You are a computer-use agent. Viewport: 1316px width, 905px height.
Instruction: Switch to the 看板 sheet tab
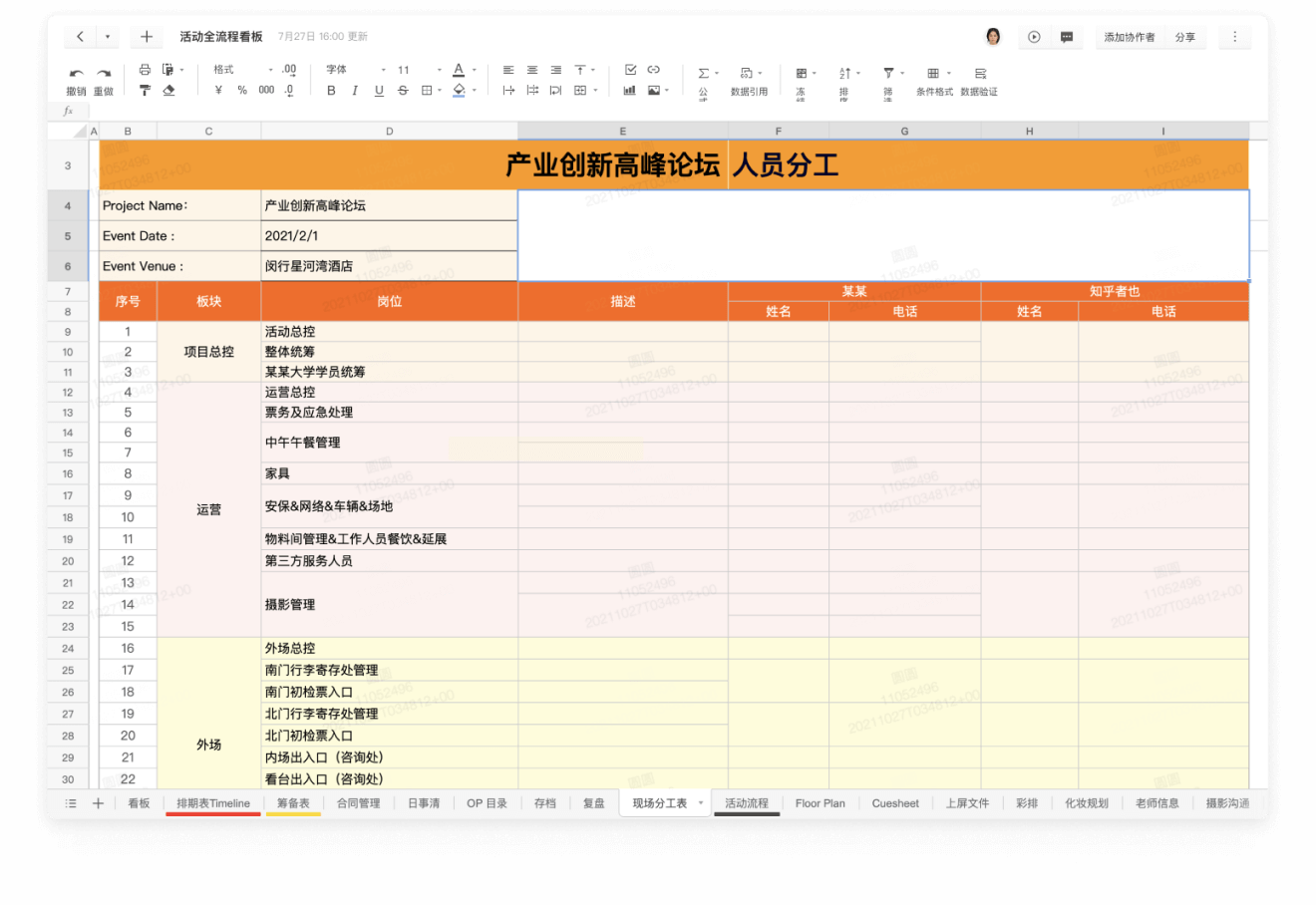[x=139, y=803]
